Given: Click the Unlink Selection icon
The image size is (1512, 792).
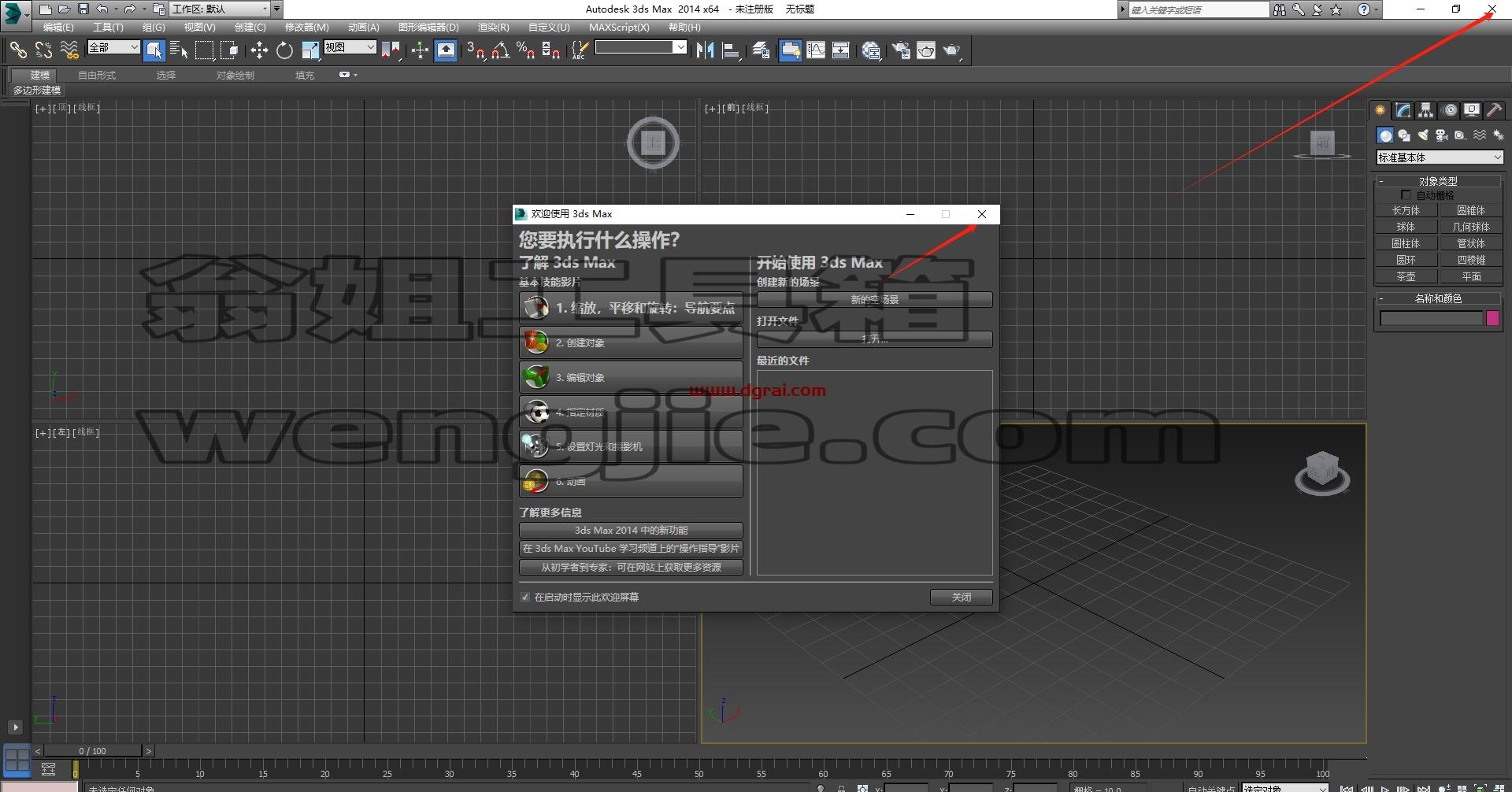Looking at the screenshot, I should point(43,50).
